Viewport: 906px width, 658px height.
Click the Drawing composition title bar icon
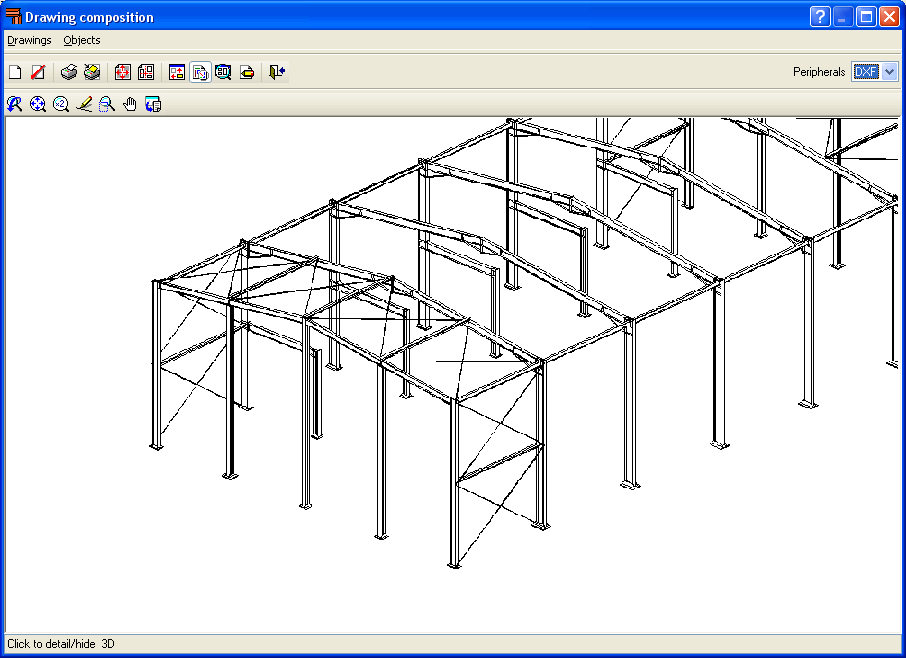13,17
